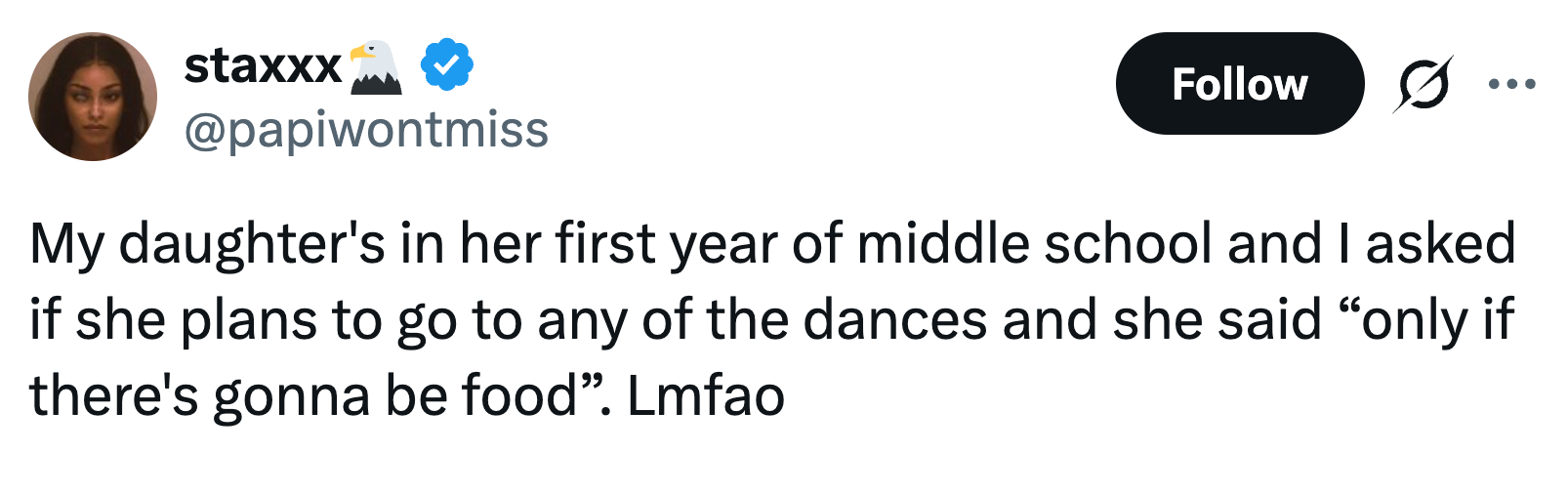This screenshot has width=1568, height=494.
Task: Follow the staxxx account
Action: pos(1239,84)
